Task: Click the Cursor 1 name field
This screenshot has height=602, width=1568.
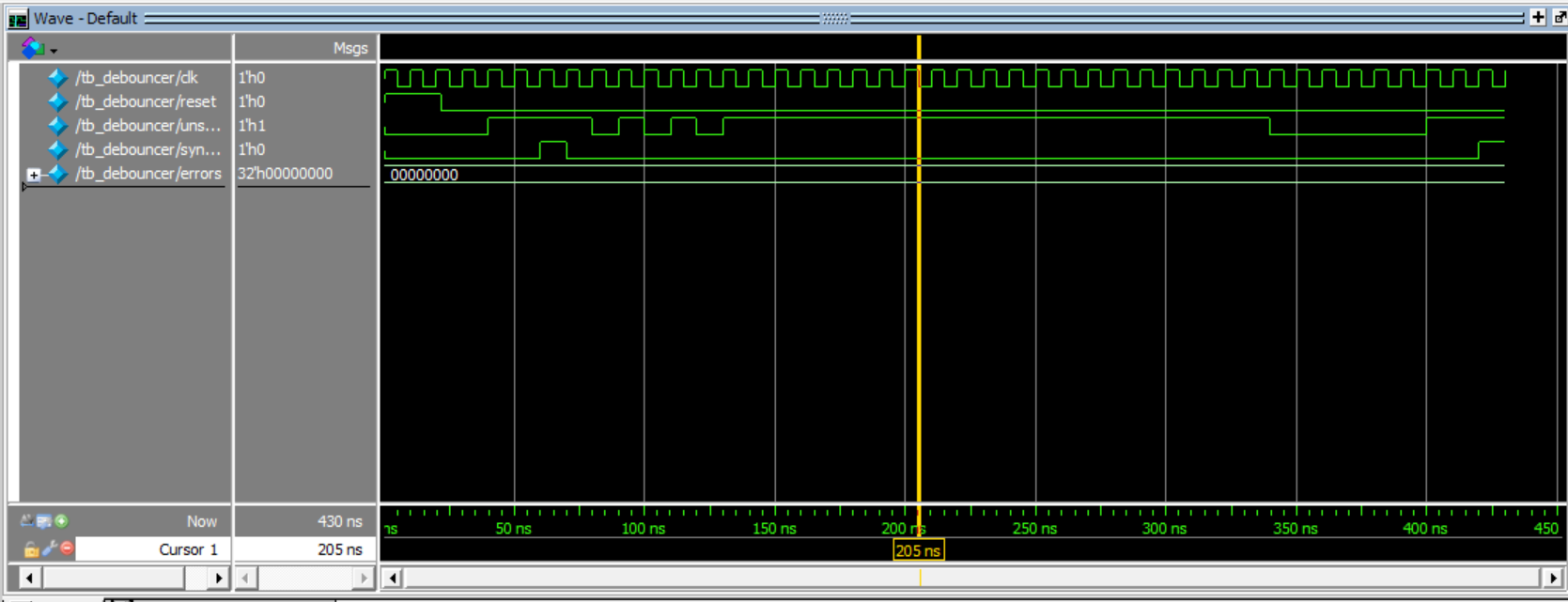Action: coord(150,549)
